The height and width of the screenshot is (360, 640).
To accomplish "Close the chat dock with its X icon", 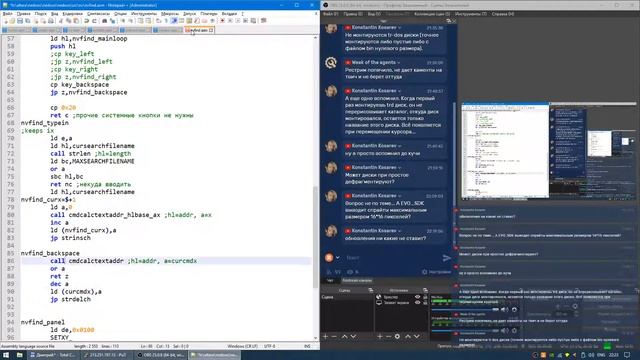I will click(x=455, y=21).
